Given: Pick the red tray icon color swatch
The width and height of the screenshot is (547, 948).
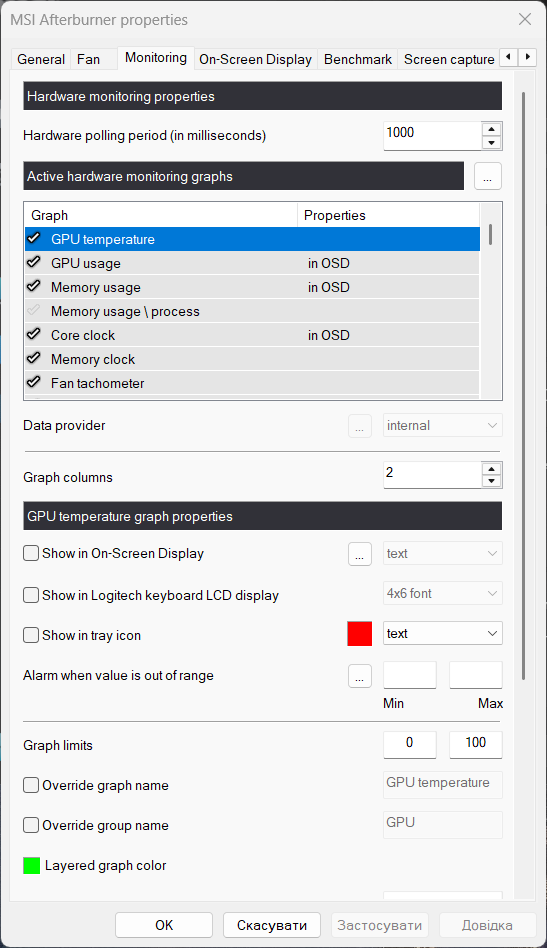Looking at the screenshot, I should [360, 634].
